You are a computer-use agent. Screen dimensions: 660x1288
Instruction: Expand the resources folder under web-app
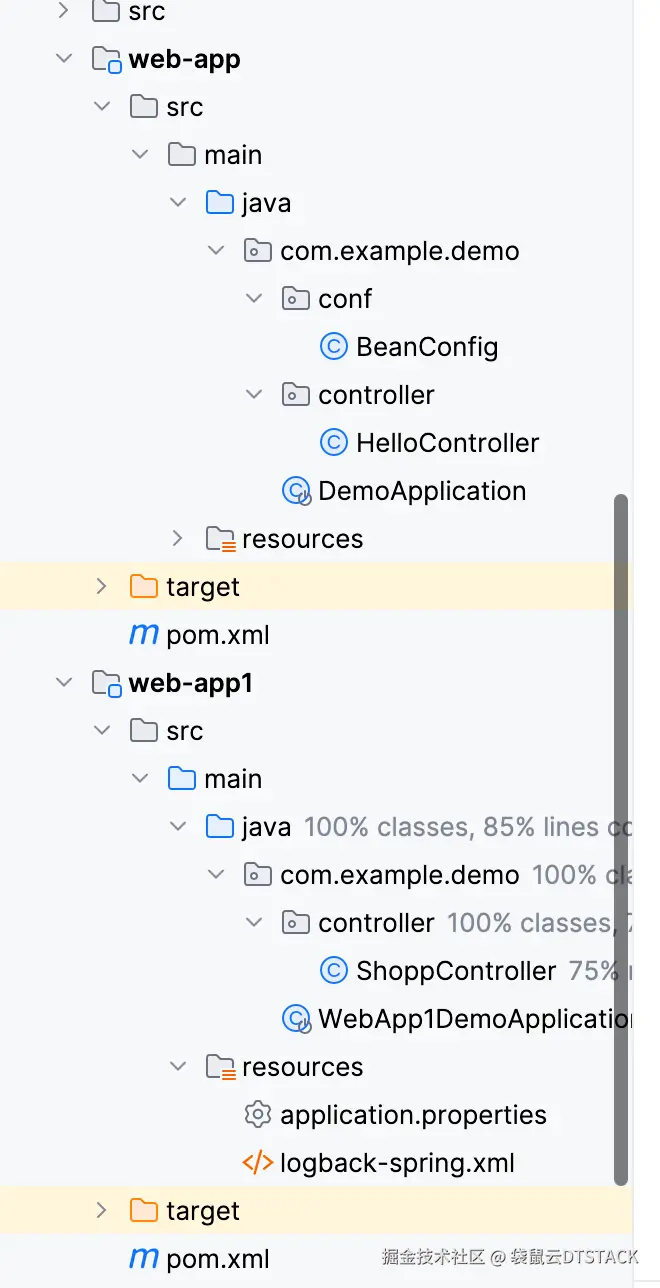178,539
